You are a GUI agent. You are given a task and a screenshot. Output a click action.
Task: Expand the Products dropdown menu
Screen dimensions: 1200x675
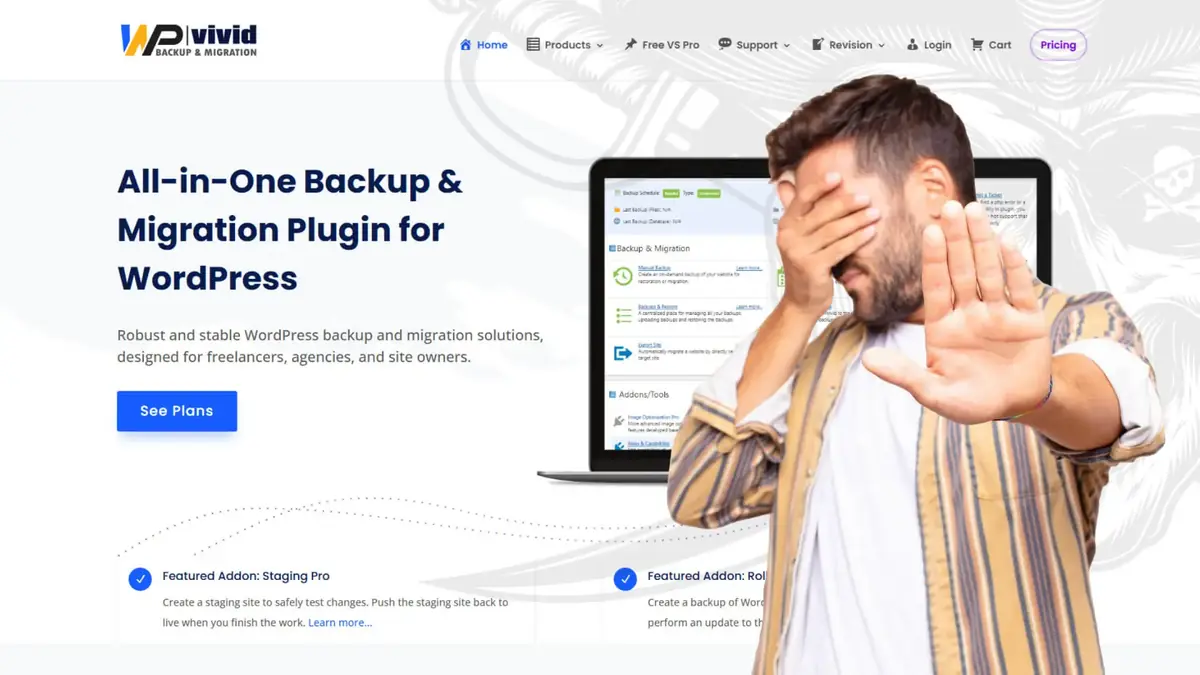tap(569, 44)
